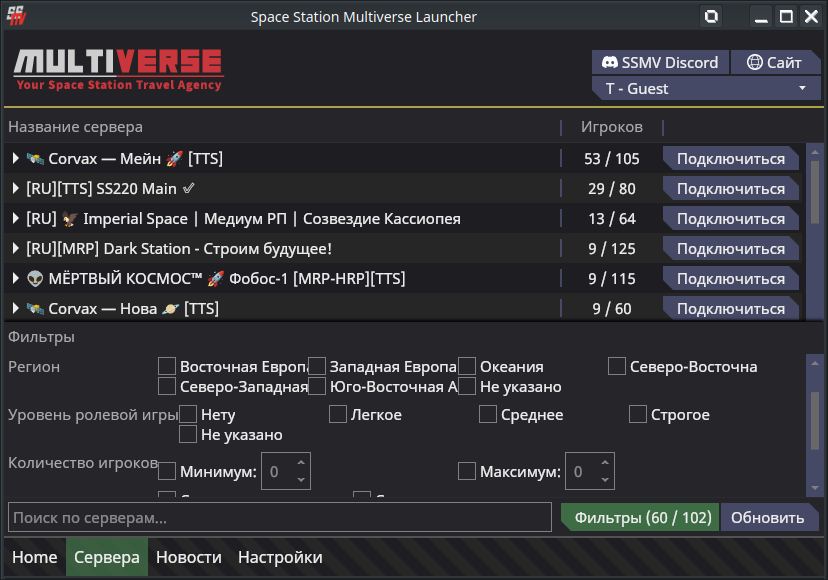
Task: Switch to the Новости tab
Action: (x=188, y=557)
